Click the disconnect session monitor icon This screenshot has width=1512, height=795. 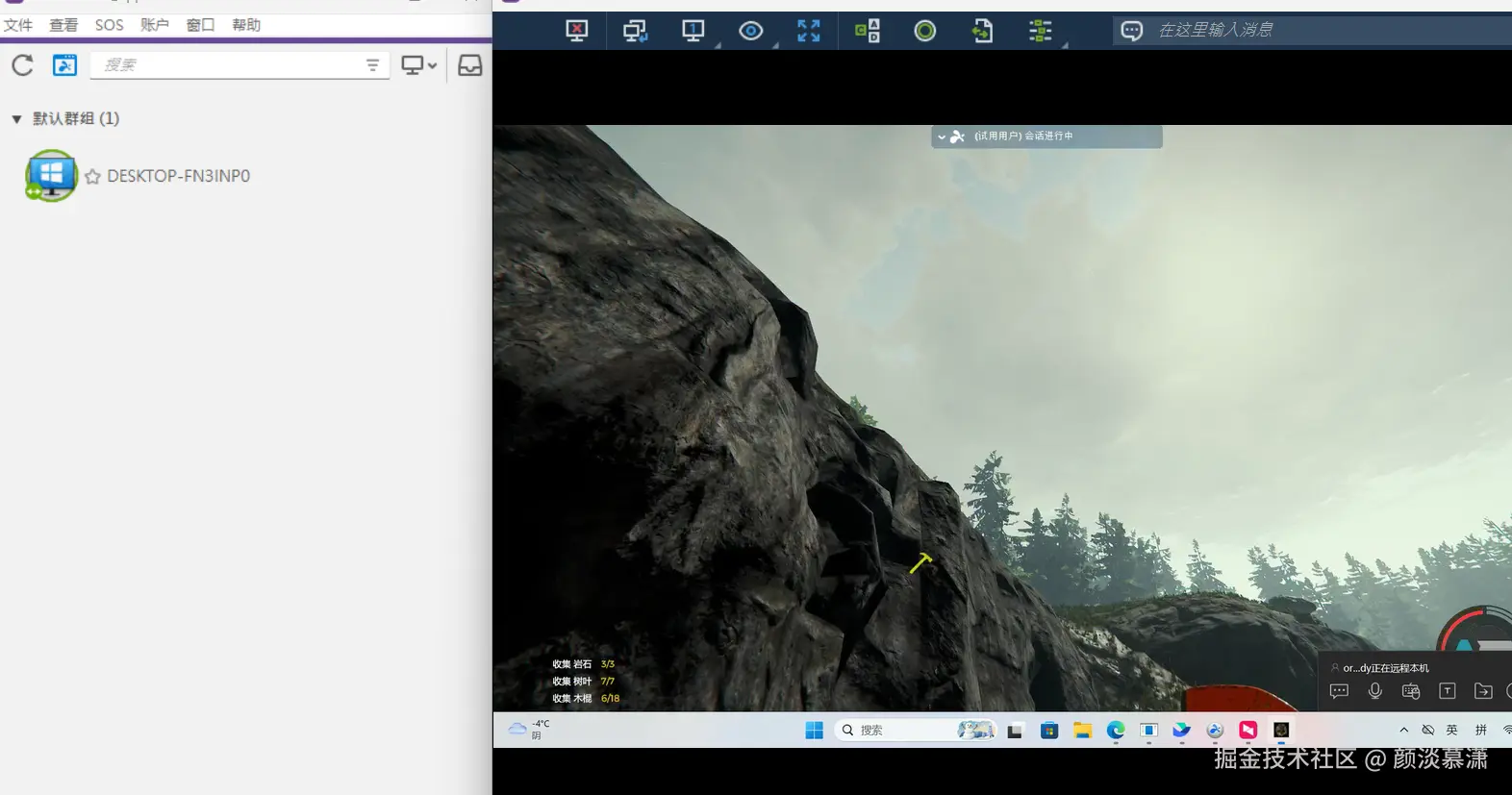tap(576, 31)
